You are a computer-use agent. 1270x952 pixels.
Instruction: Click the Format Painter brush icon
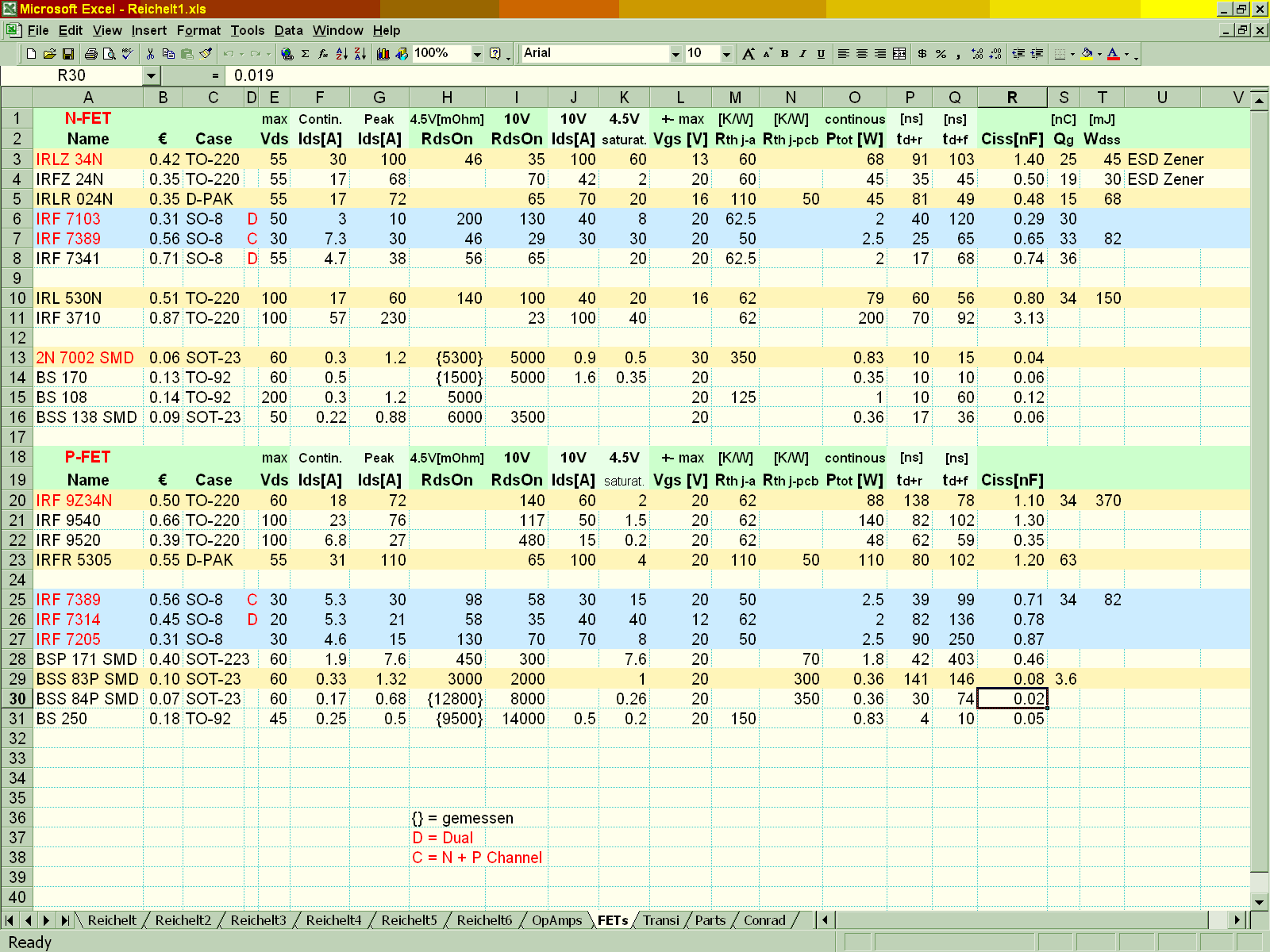point(206,54)
